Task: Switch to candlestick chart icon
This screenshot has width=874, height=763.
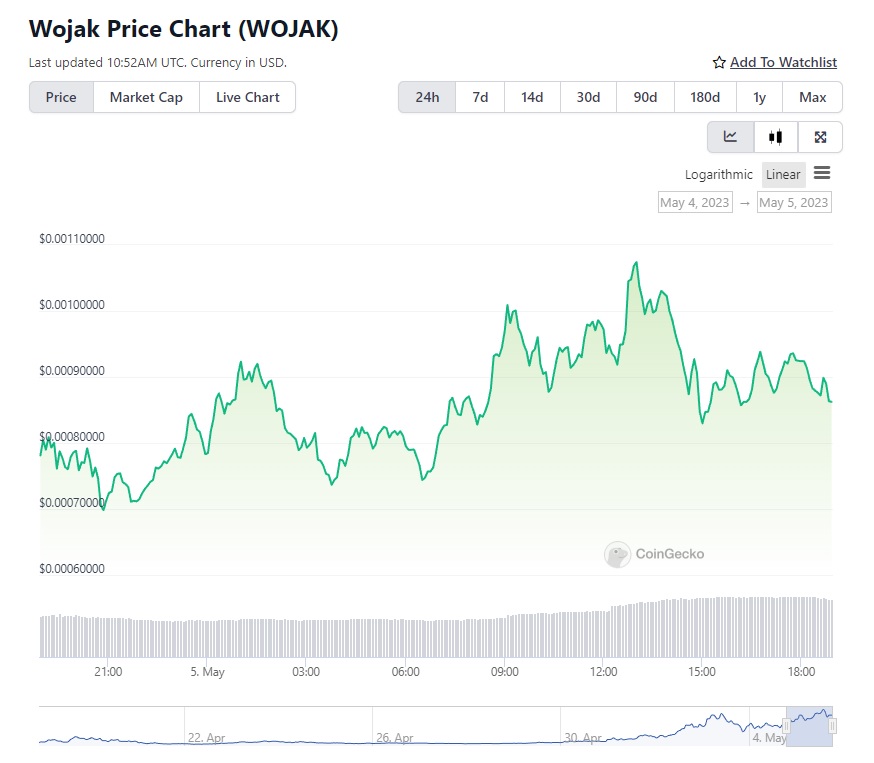Action: click(775, 137)
